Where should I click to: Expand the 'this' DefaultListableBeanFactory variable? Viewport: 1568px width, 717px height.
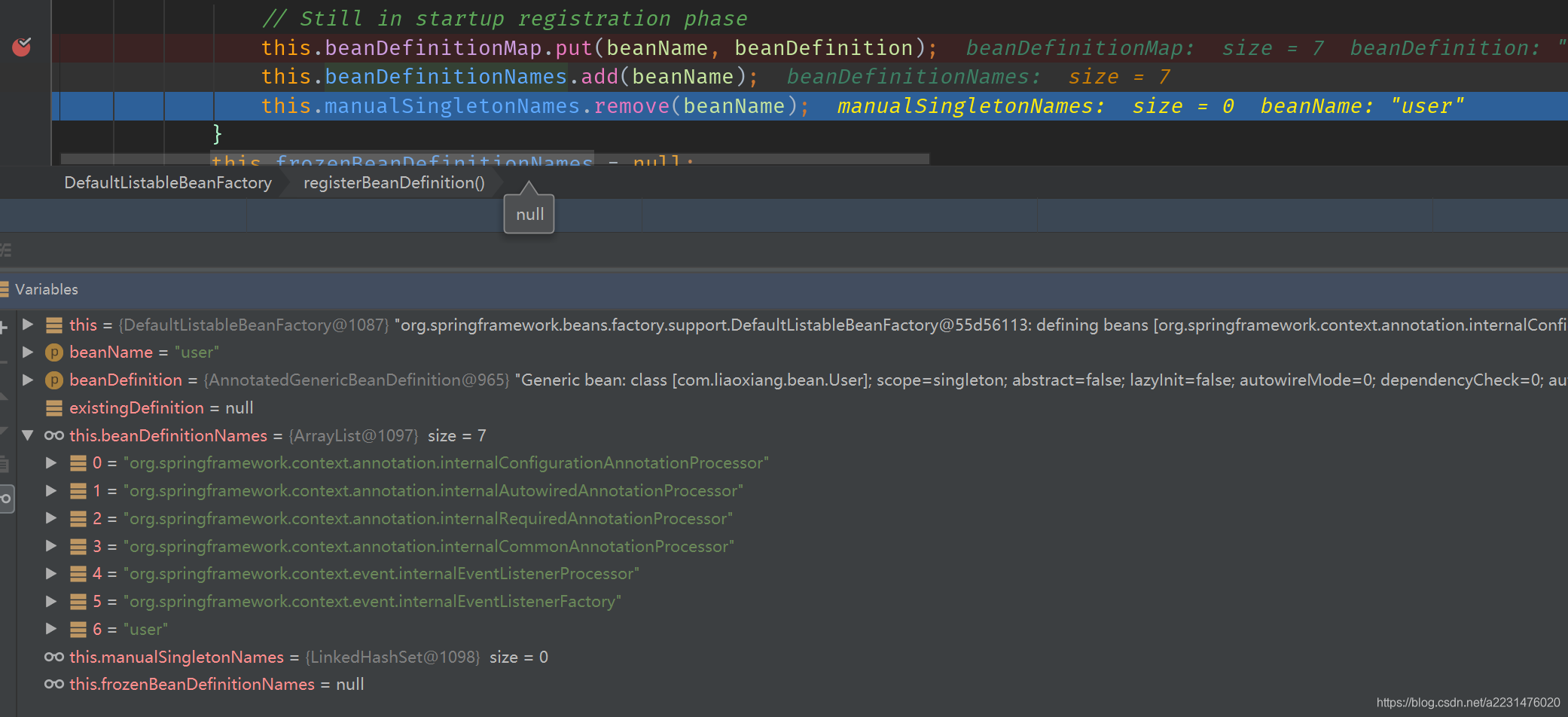(x=28, y=325)
